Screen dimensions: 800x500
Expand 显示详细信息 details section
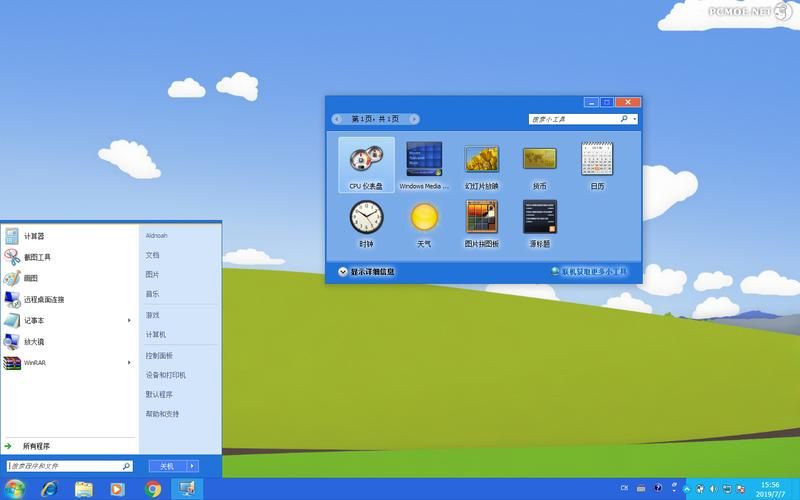tap(366, 272)
